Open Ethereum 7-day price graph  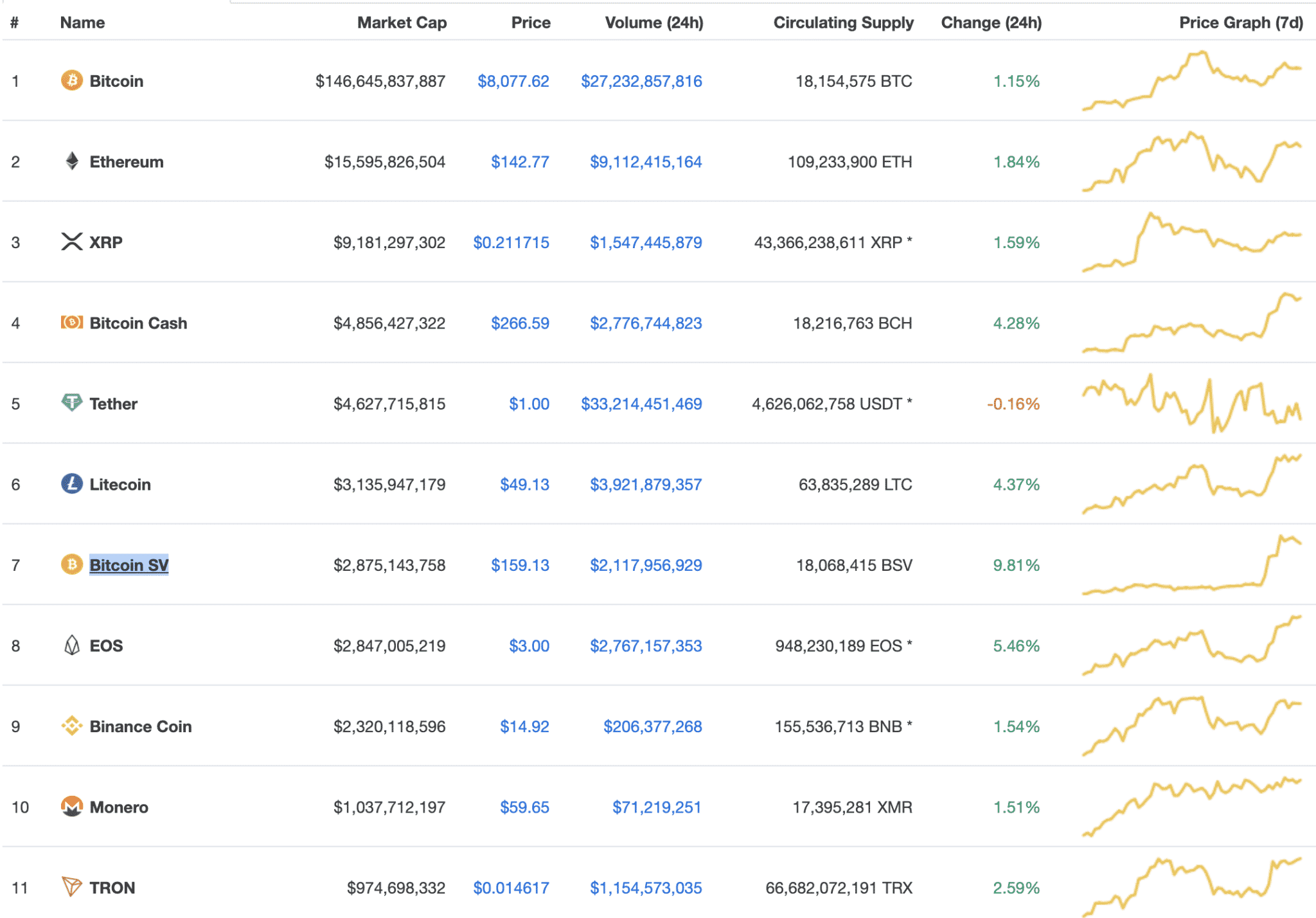1192,161
